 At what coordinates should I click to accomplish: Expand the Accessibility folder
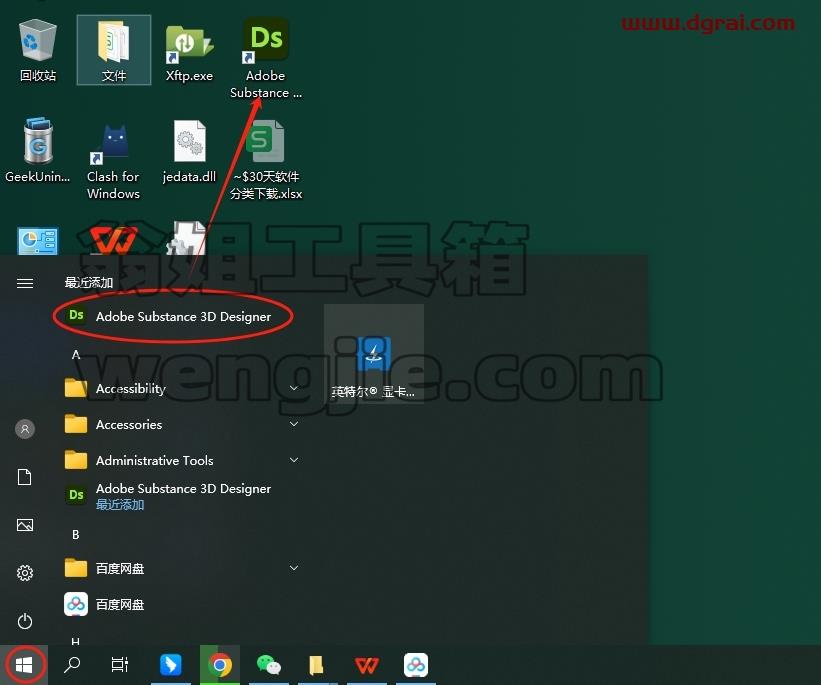pos(181,388)
